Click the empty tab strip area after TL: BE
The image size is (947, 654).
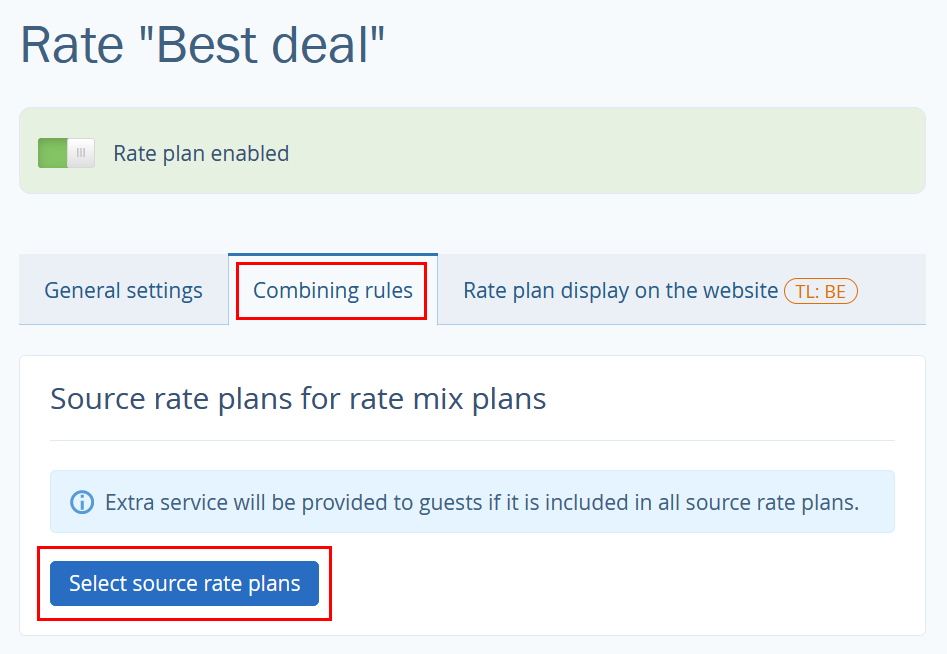894,290
